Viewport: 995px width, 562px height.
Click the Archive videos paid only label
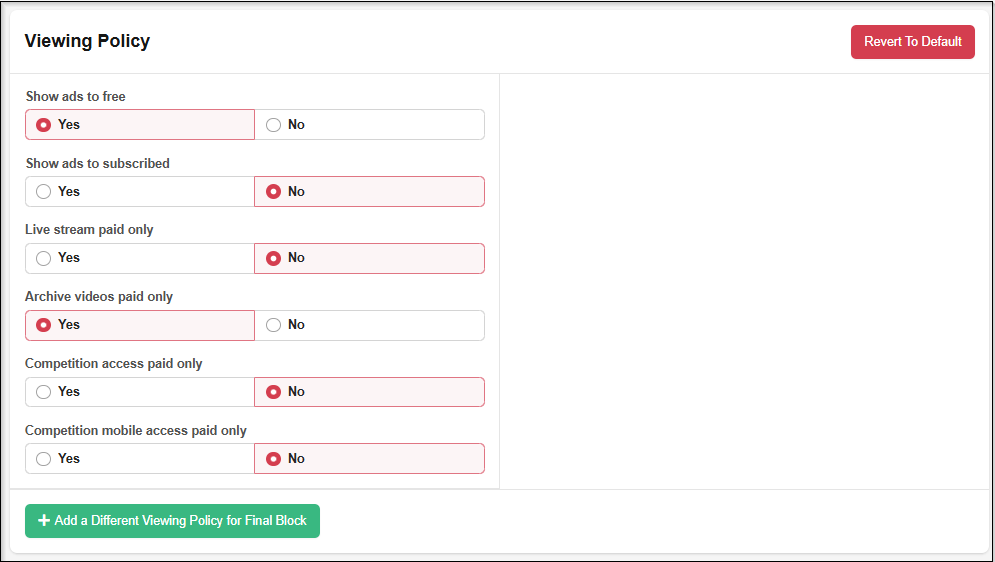(x=99, y=297)
